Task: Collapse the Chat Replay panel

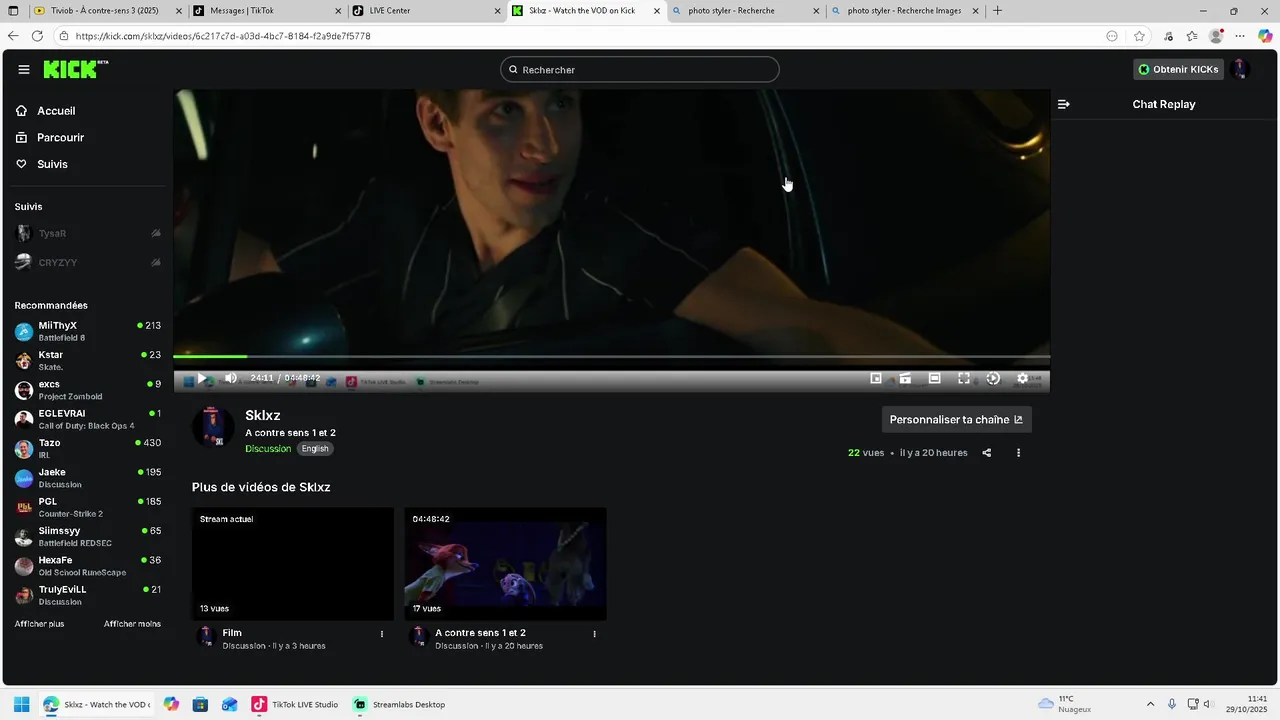Action: point(1064,104)
